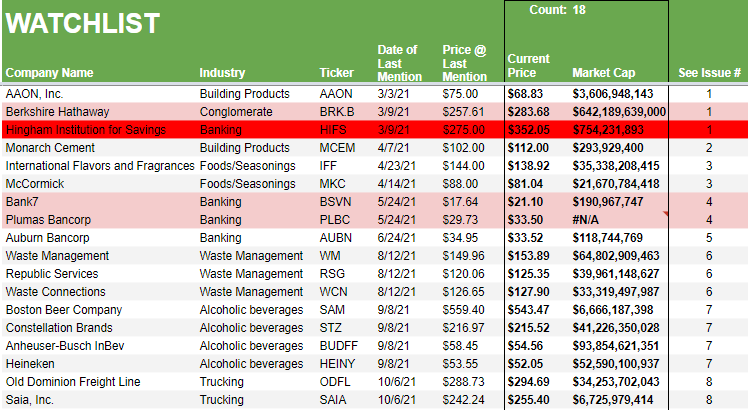Select the Bank7 company cell

[22, 202]
